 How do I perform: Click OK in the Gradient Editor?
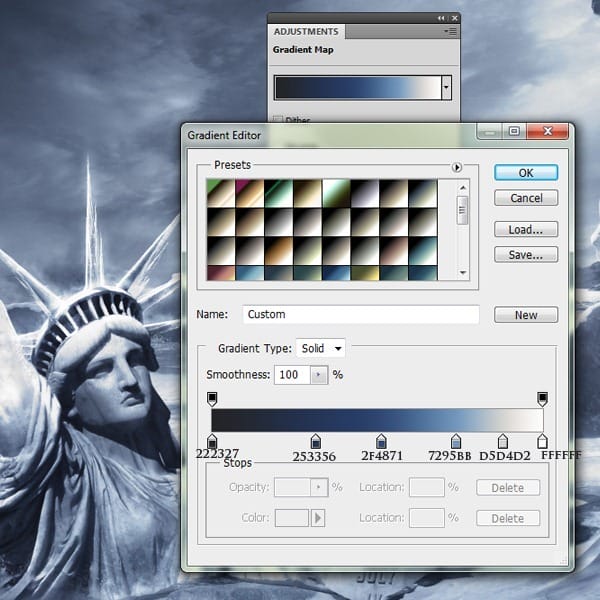(x=526, y=173)
